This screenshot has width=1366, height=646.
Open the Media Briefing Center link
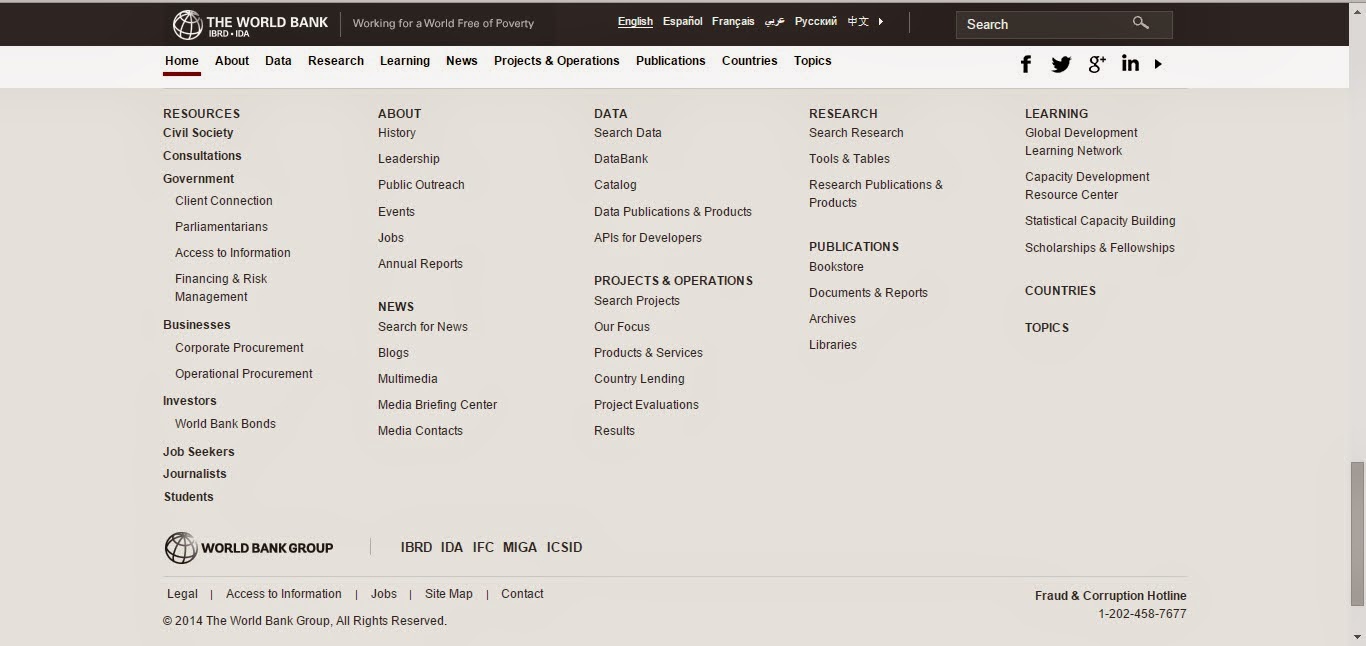click(437, 405)
